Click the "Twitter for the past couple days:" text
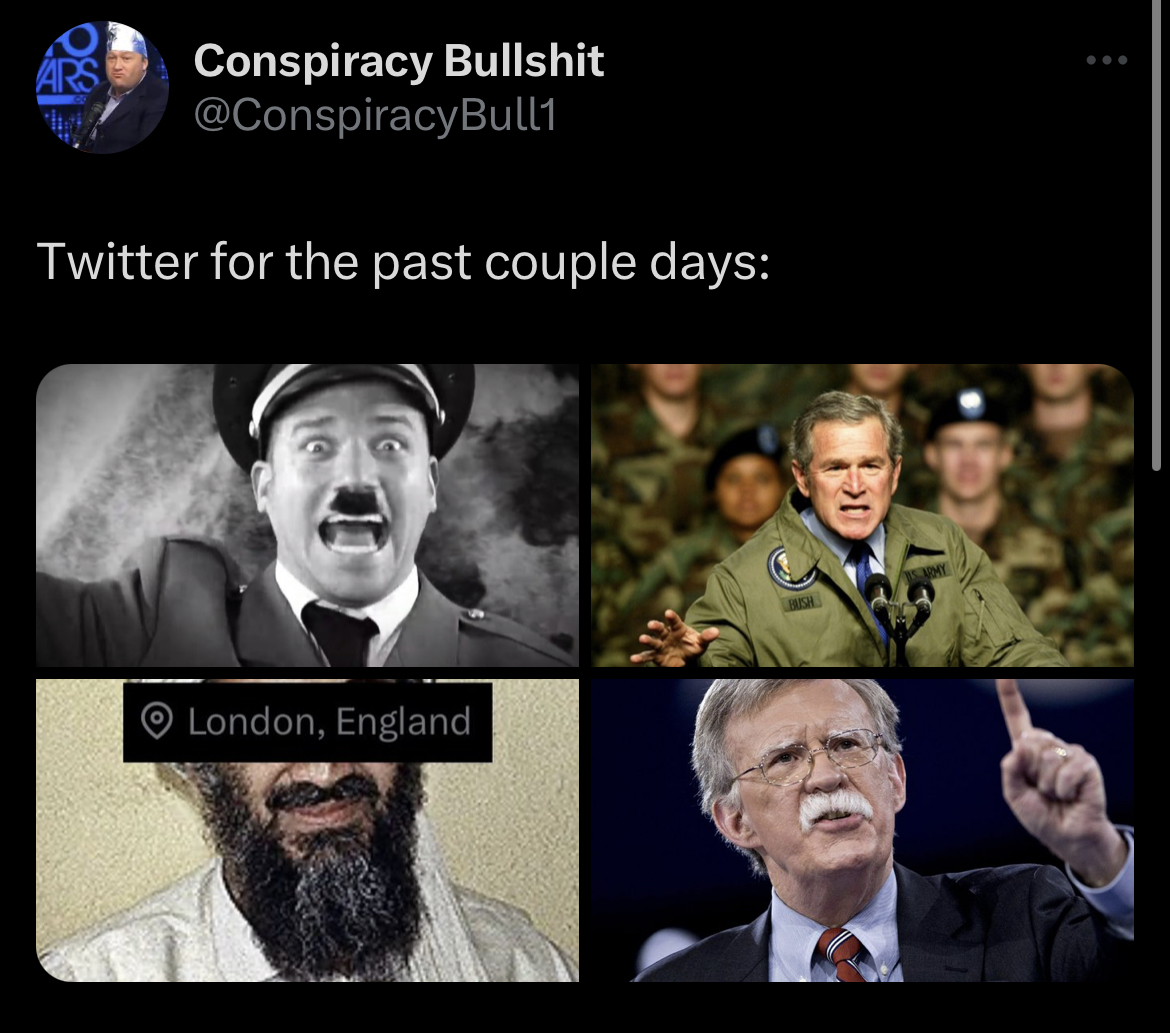The image size is (1170, 1033). click(403, 262)
